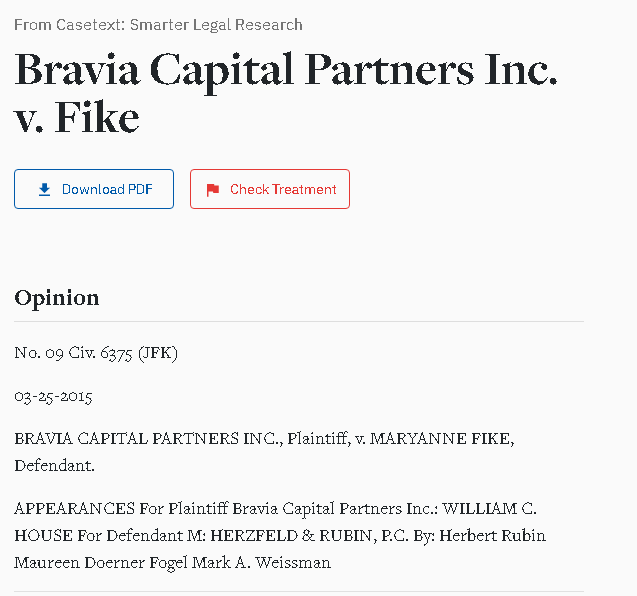The width and height of the screenshot is (637, 596).
Task: Click the bold FIKE defendant name
Action: [x=490, y=439]
